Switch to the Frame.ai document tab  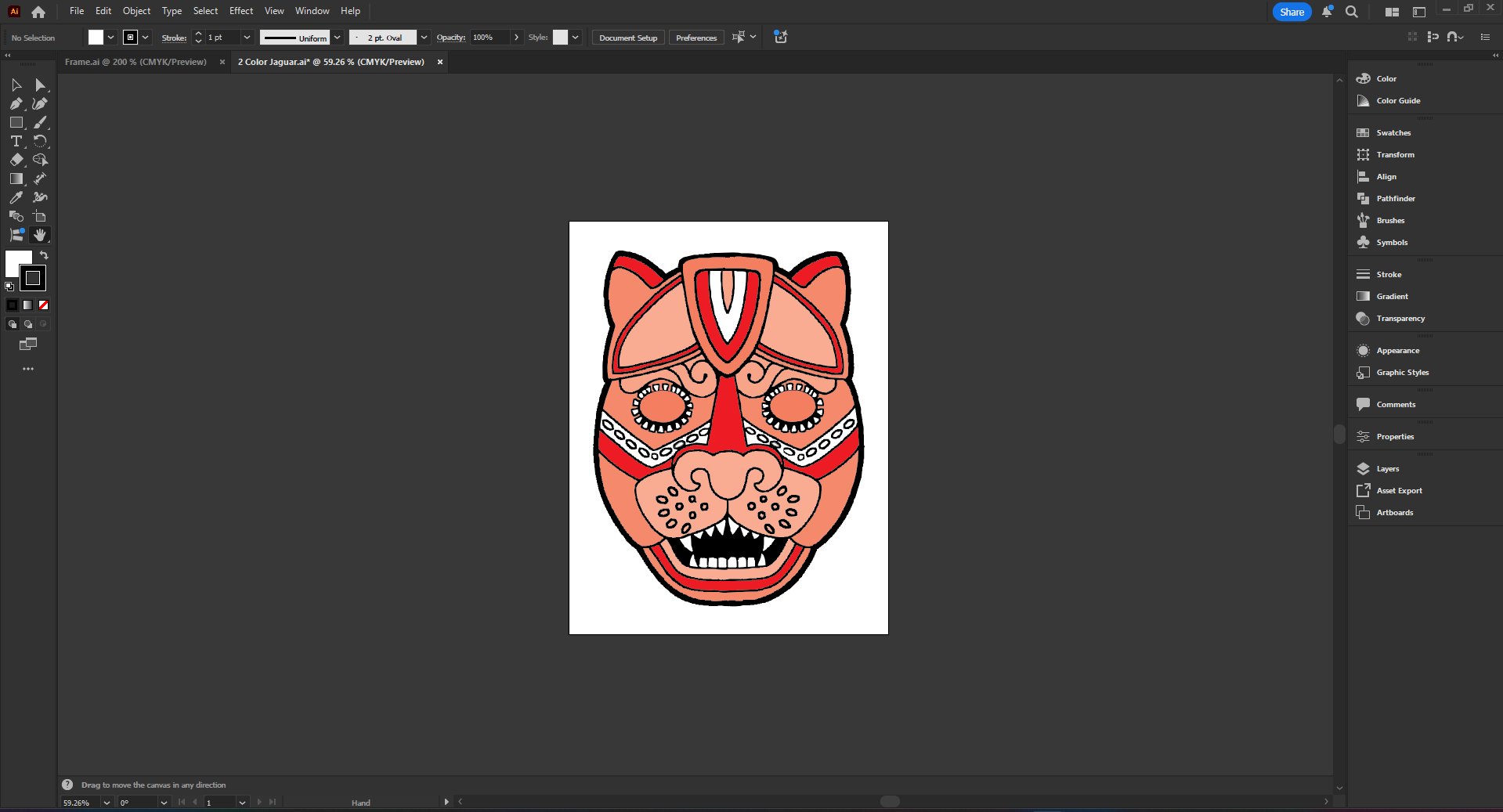tap(135, 62)
